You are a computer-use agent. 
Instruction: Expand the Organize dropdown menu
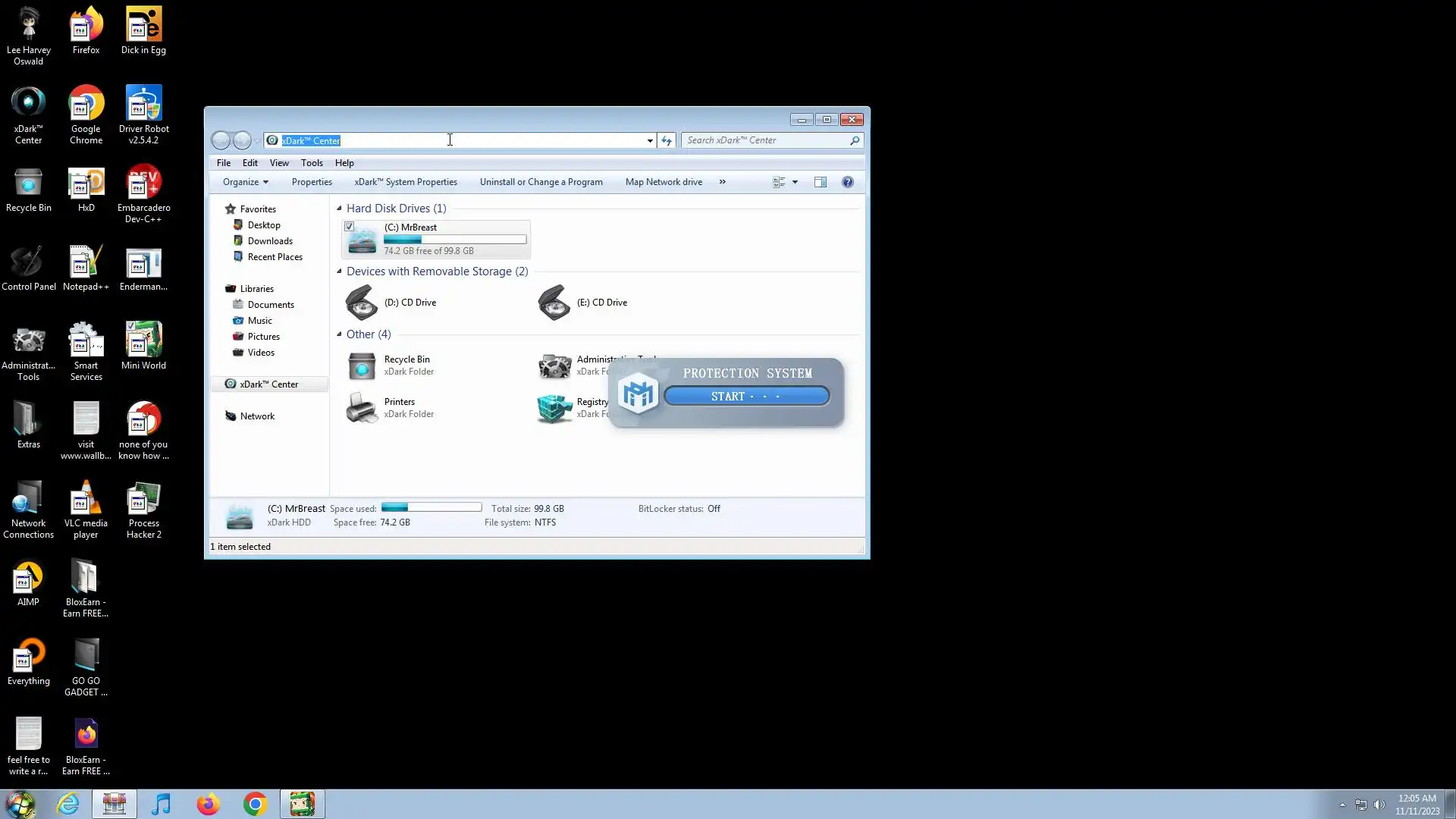(245, 182)
